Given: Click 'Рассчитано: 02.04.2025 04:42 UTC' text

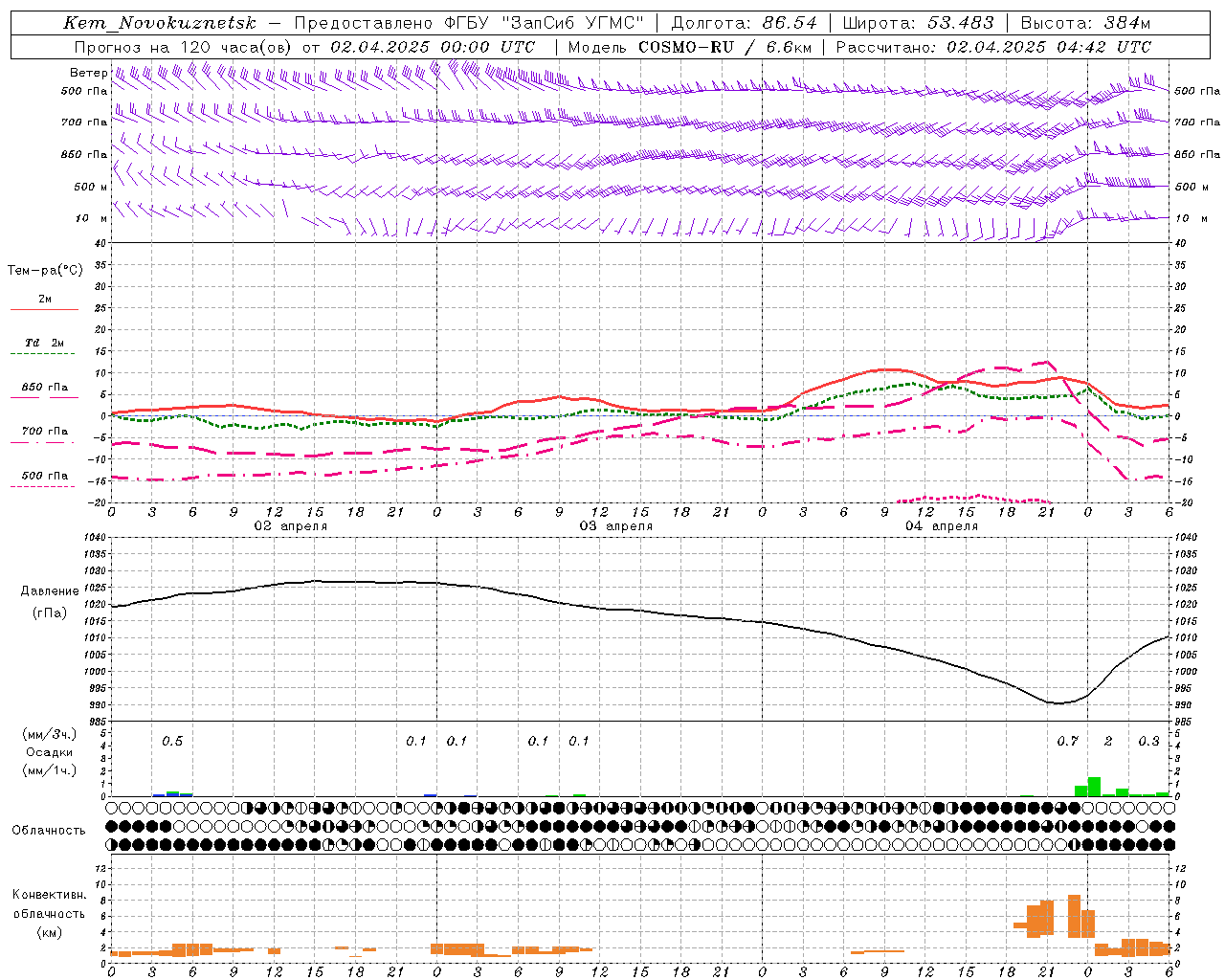Looking at the screenshot, I should tap(993, 47).
